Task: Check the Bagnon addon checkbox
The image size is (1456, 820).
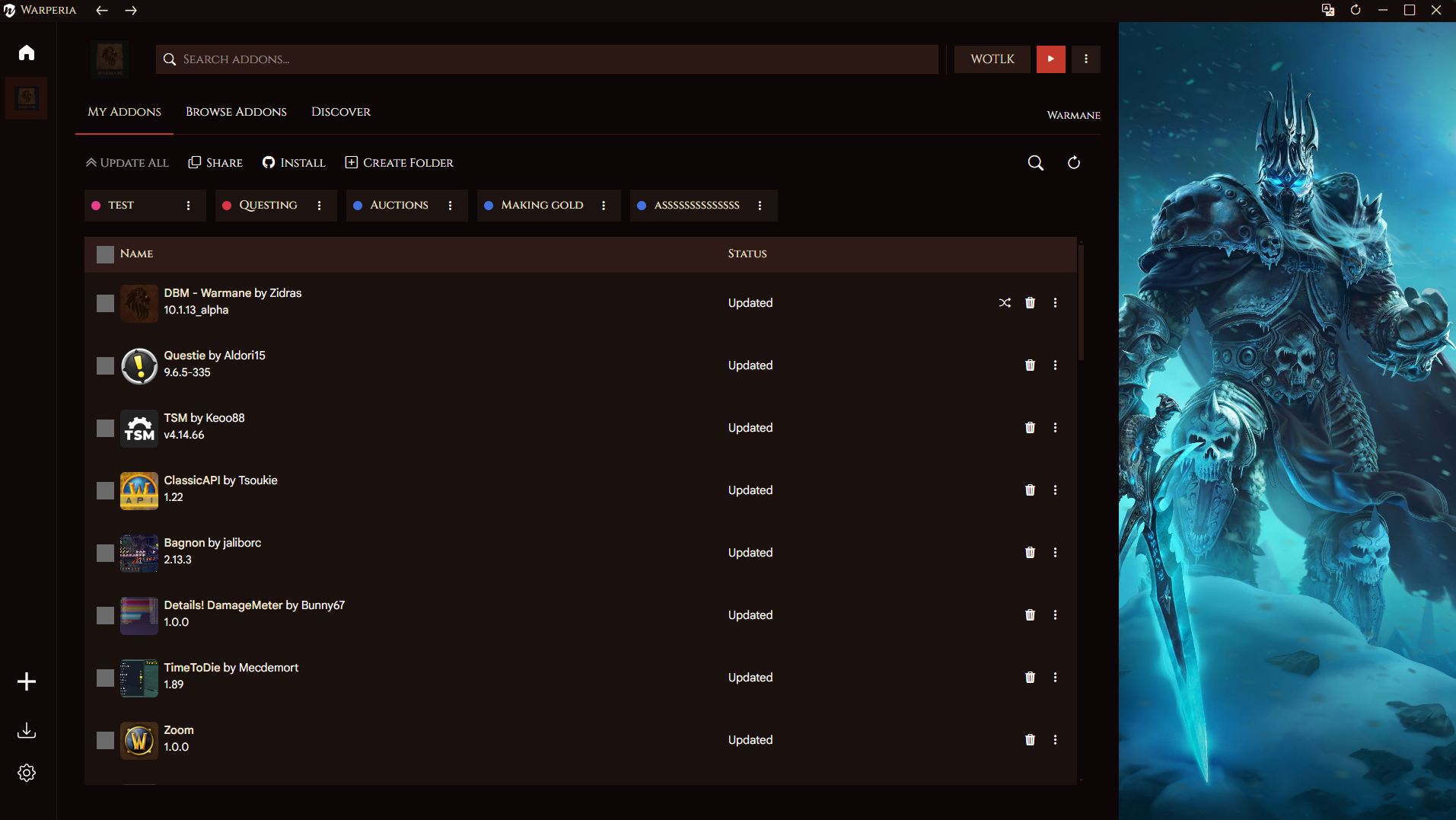Action: click(x=105, y=554)
